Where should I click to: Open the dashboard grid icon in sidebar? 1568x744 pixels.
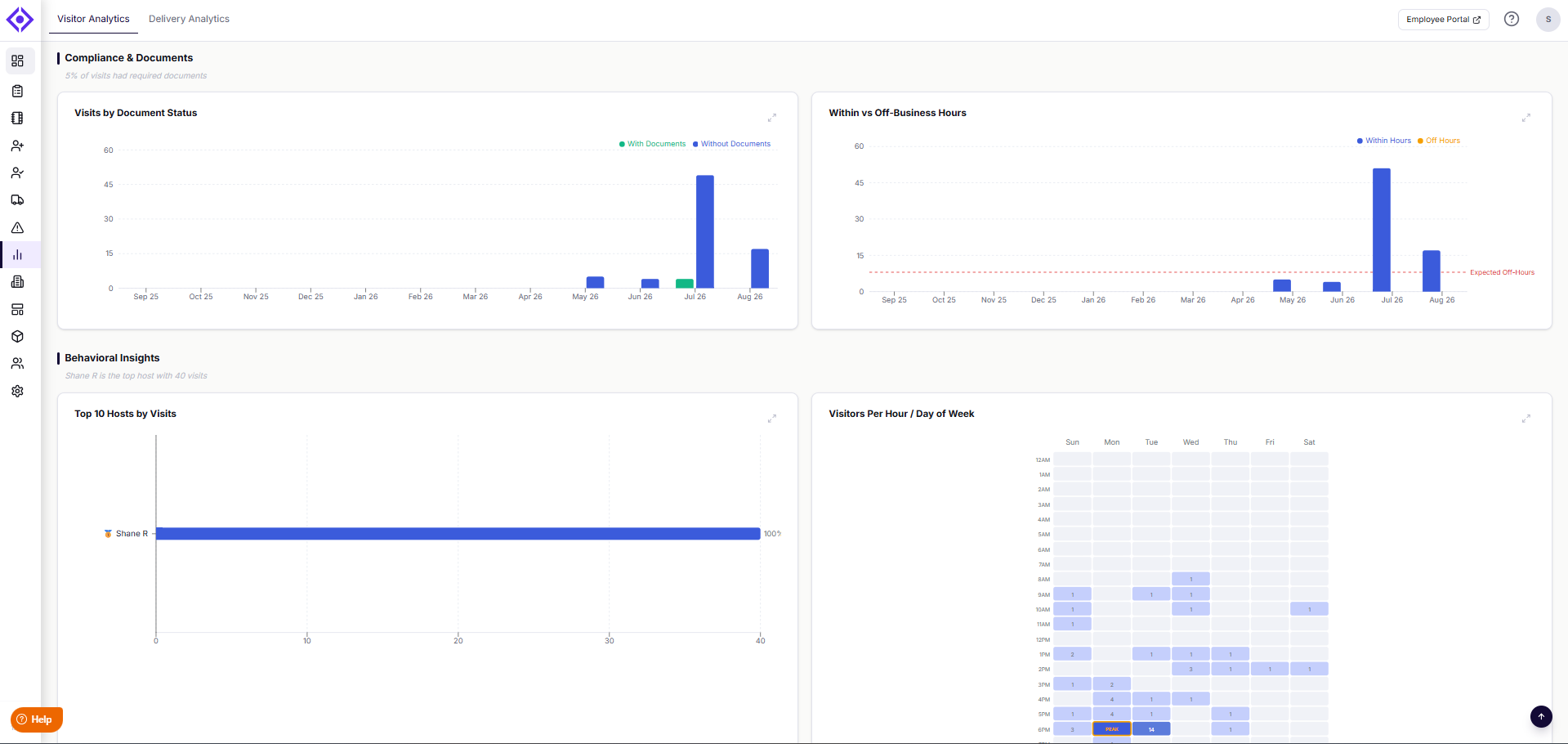pos(17,61)
